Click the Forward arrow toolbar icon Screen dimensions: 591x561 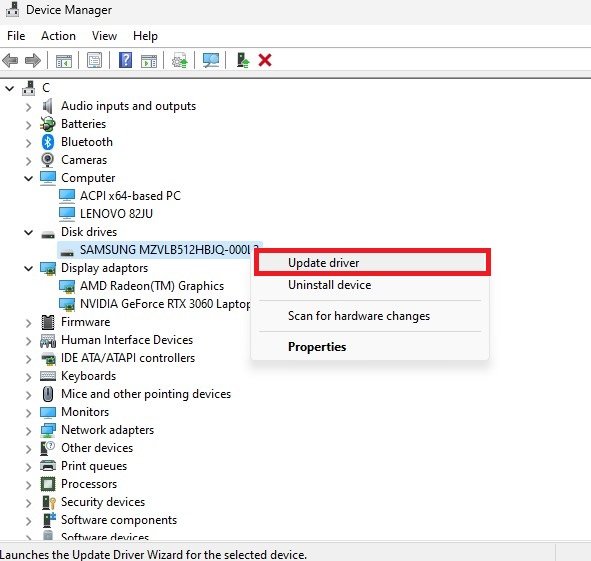coord(33,60)
